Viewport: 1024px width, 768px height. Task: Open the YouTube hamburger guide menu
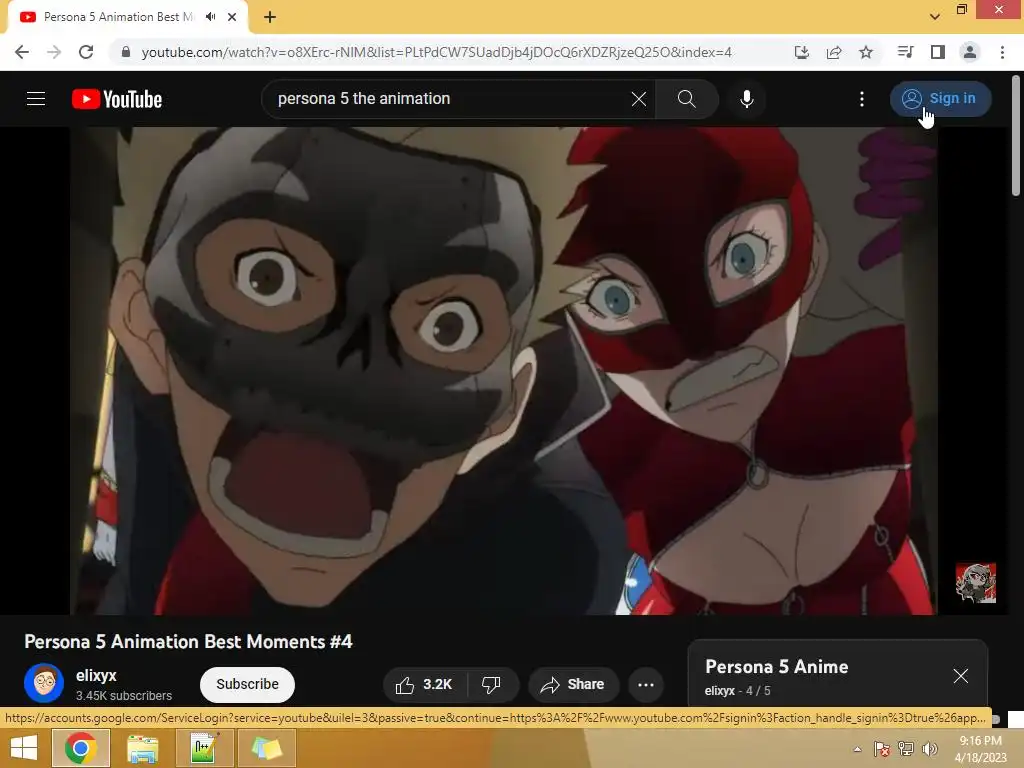[36, 99]
